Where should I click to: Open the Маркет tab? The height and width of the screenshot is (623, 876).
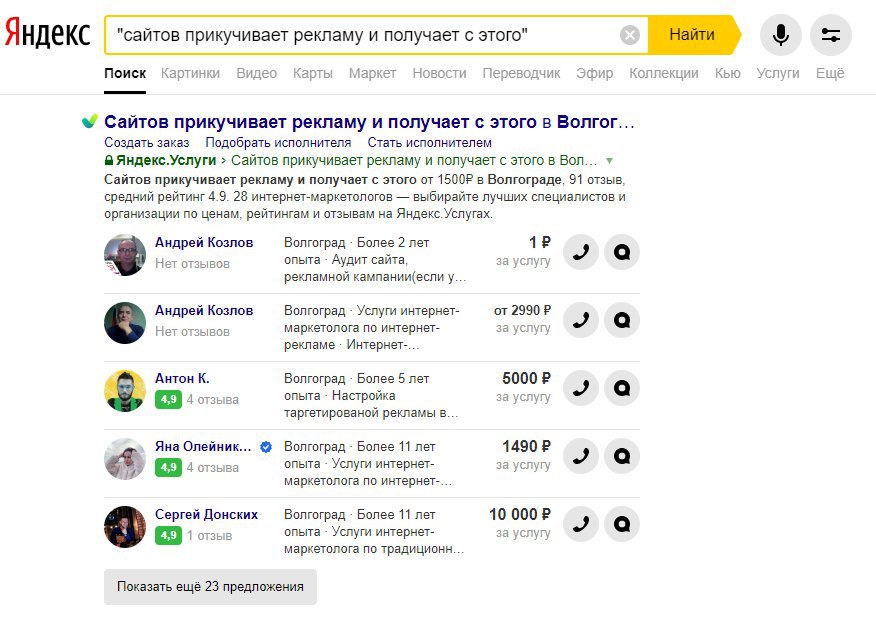pyautogui.click(x=373, y=73)
